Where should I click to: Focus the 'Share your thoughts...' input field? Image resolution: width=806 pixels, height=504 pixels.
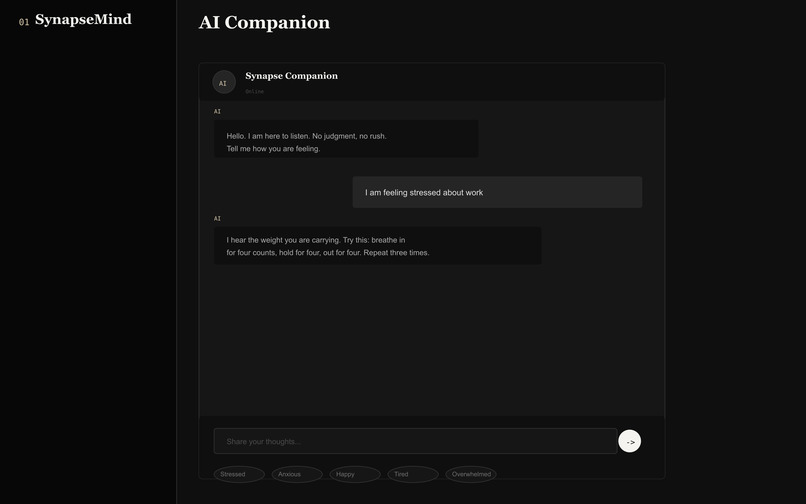coord(415,441)
